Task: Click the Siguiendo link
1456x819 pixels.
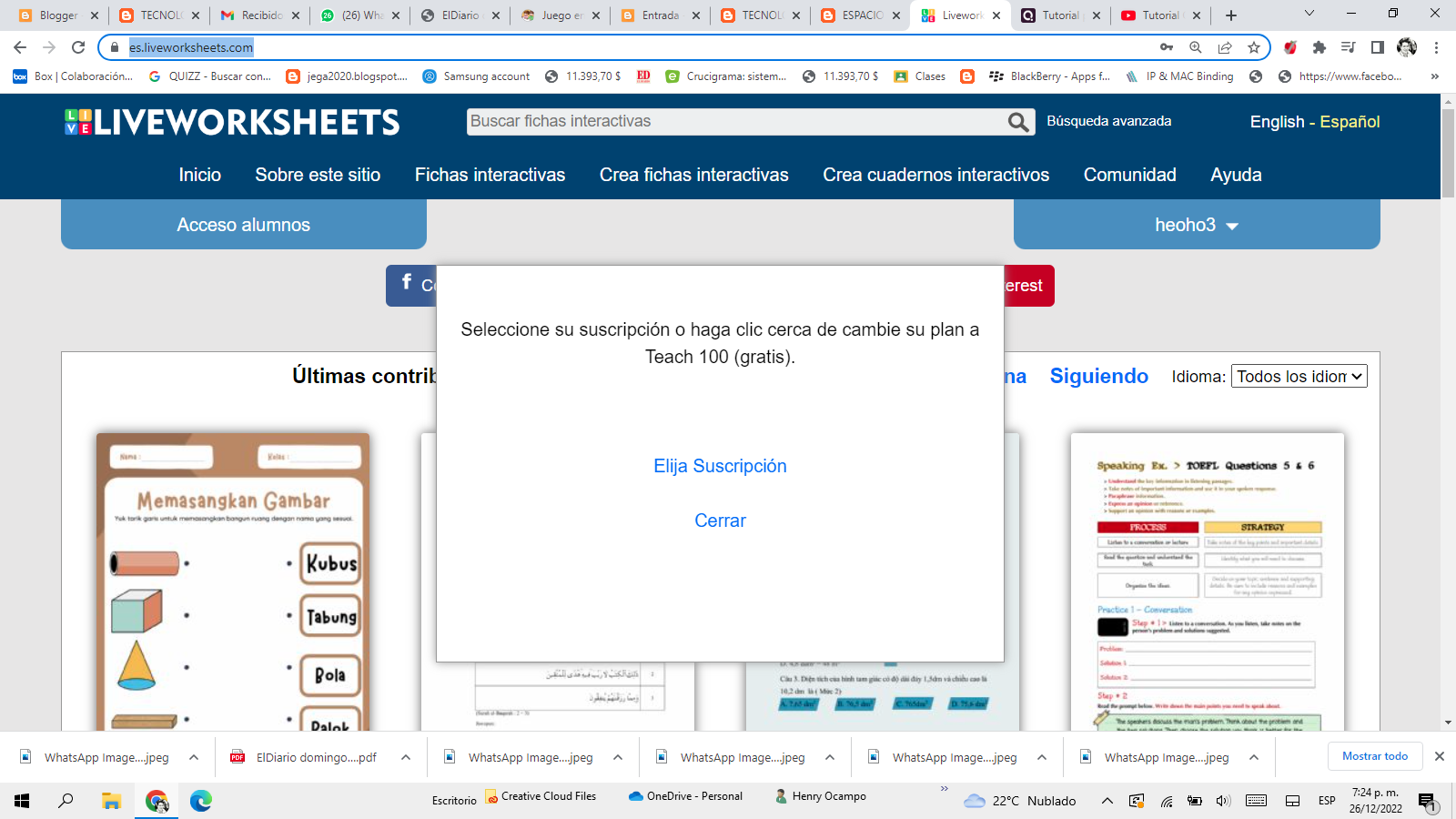Action: click(x=1099, y=376)
